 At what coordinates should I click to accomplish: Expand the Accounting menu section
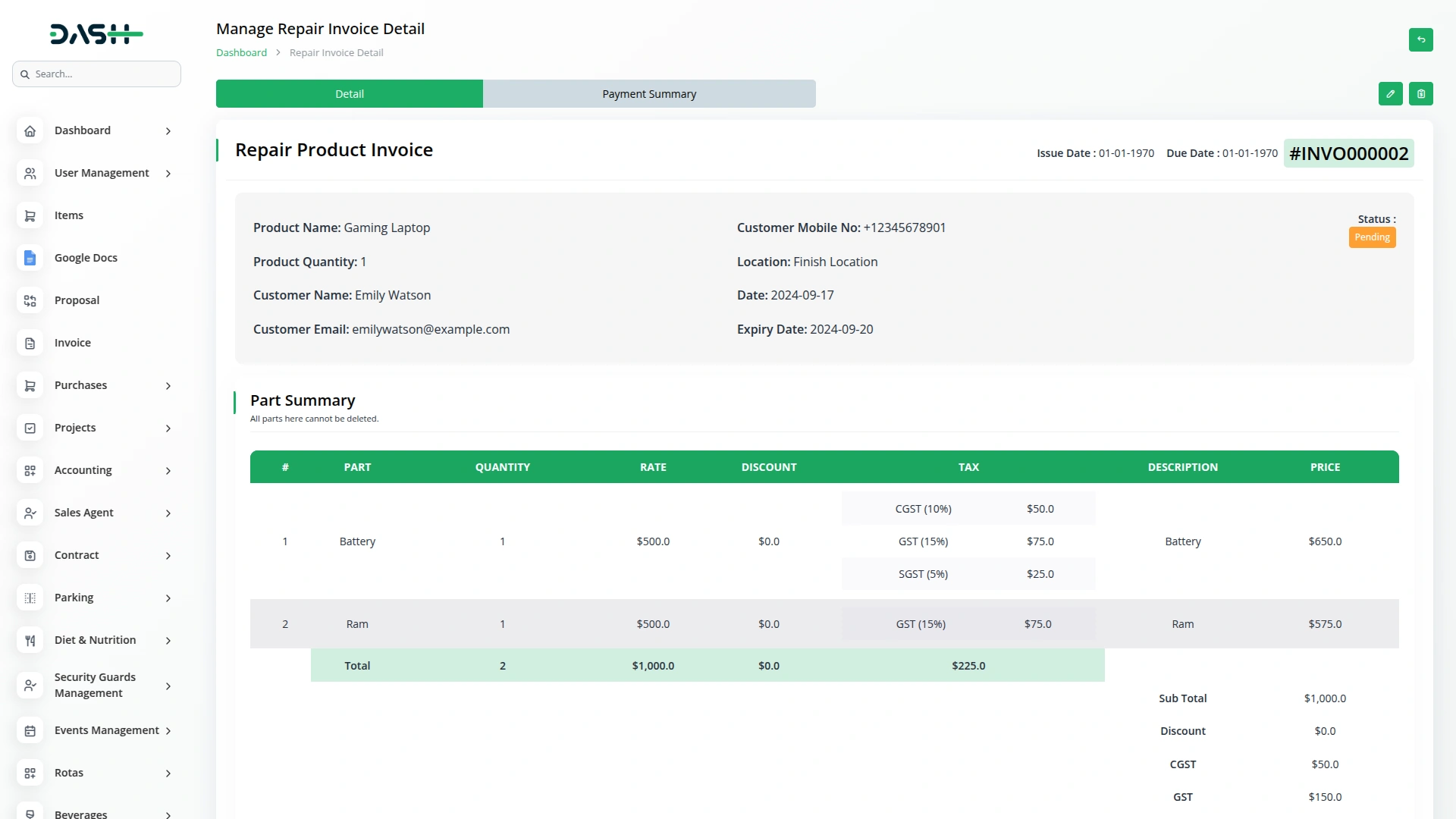(x=168, y=470)
